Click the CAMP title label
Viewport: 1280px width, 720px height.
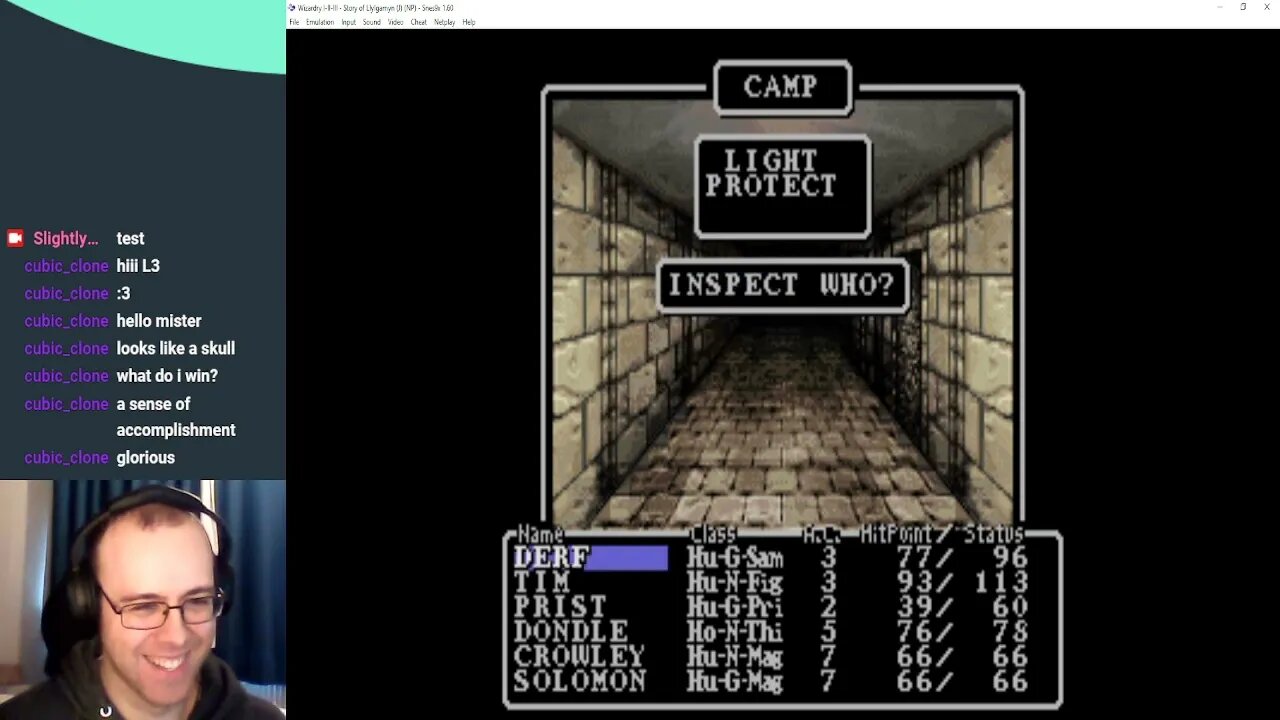pos(781,87)
